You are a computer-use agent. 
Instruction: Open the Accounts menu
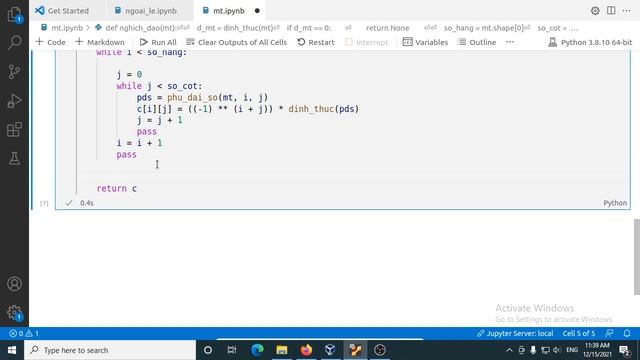[x=14, y=283]
